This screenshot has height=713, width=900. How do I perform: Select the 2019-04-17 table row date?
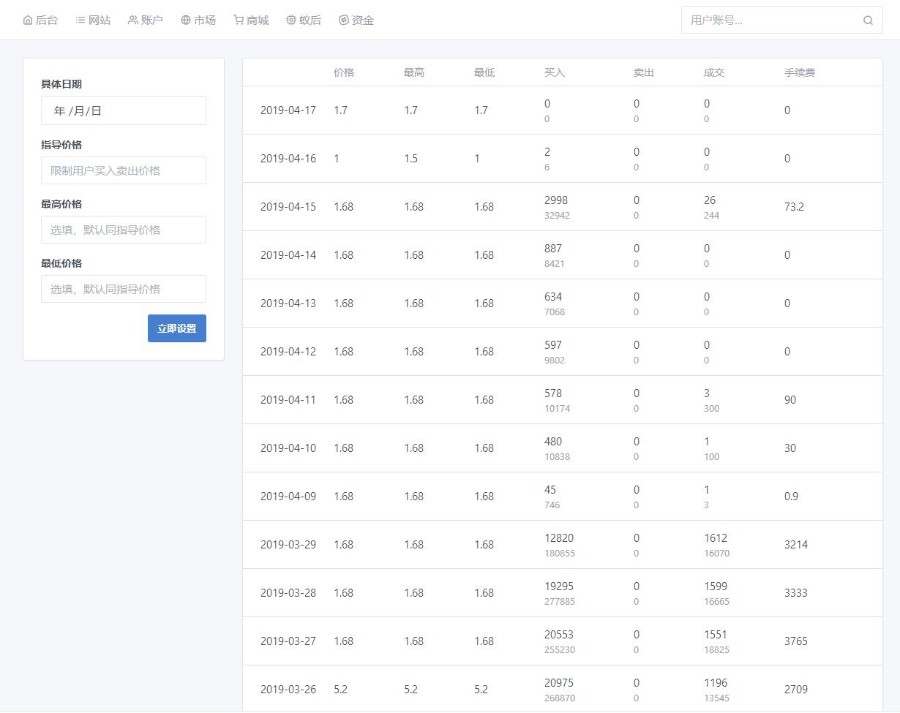288,110
